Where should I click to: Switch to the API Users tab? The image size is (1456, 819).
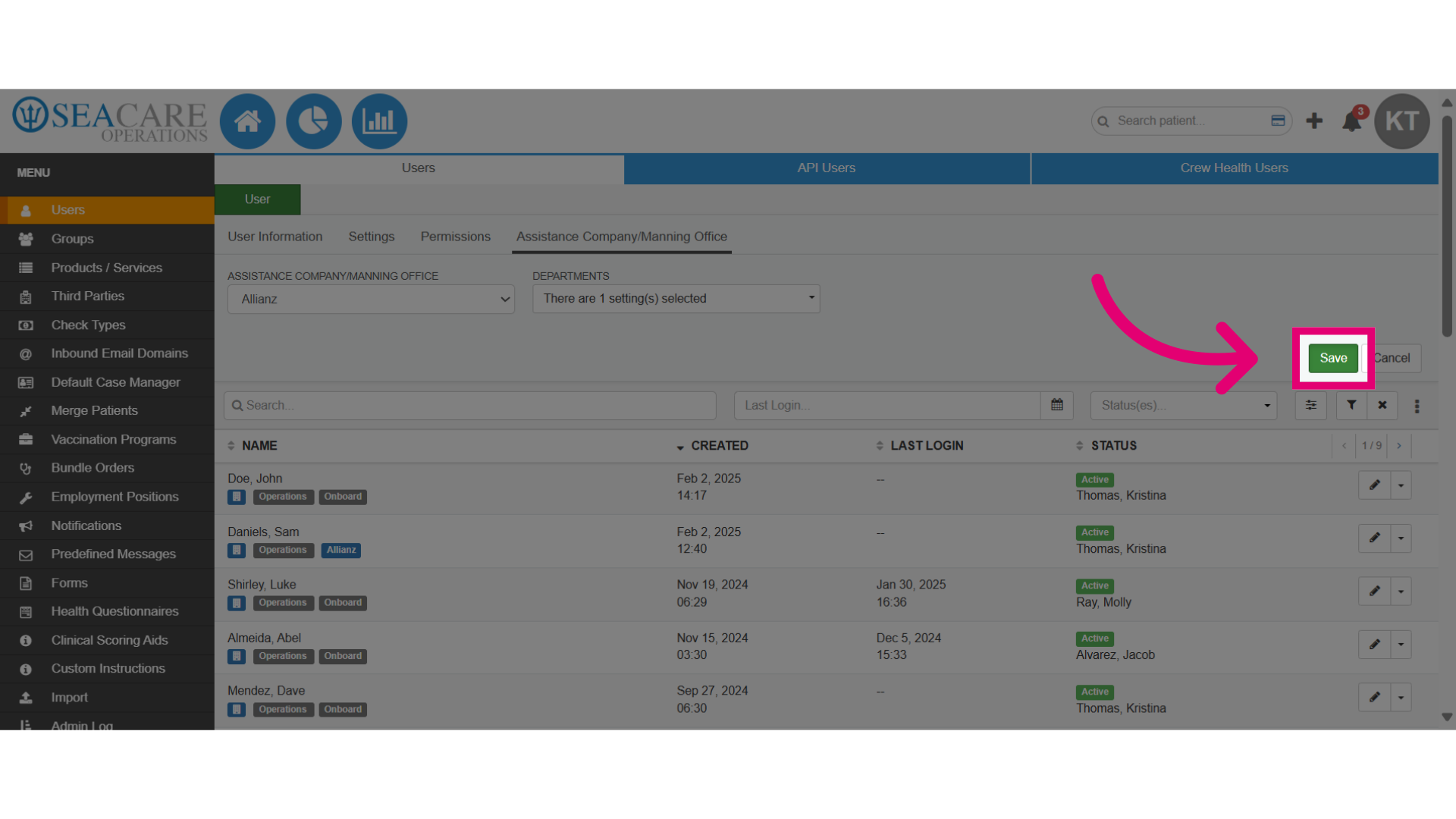[x=827, y=168]
